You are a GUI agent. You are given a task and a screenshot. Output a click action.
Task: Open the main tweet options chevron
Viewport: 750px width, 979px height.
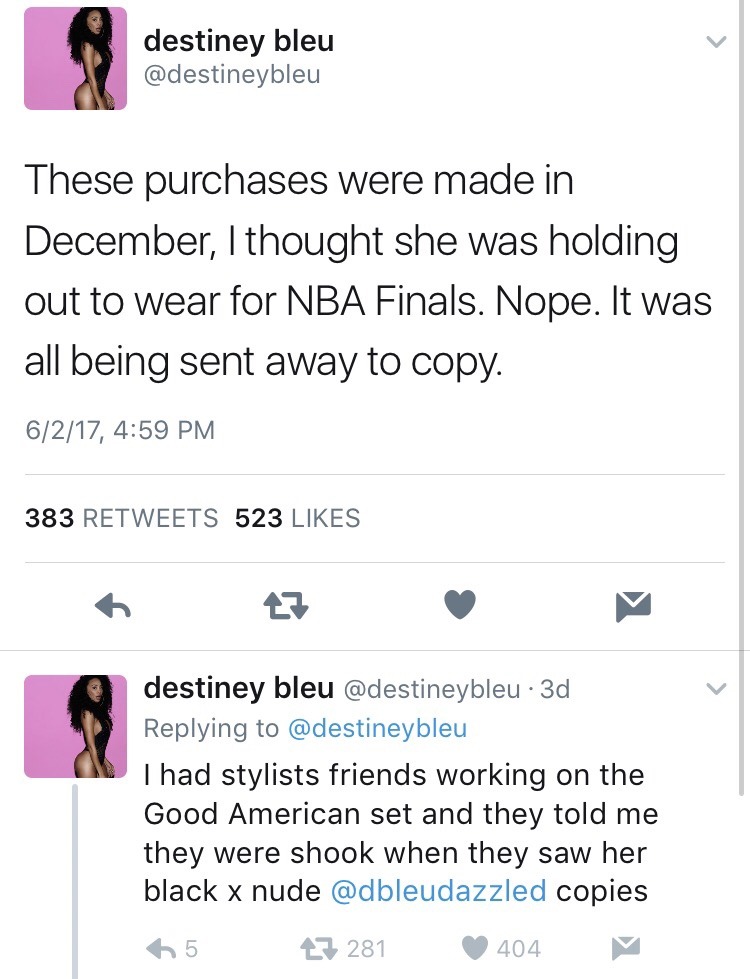tap(714, 42)
